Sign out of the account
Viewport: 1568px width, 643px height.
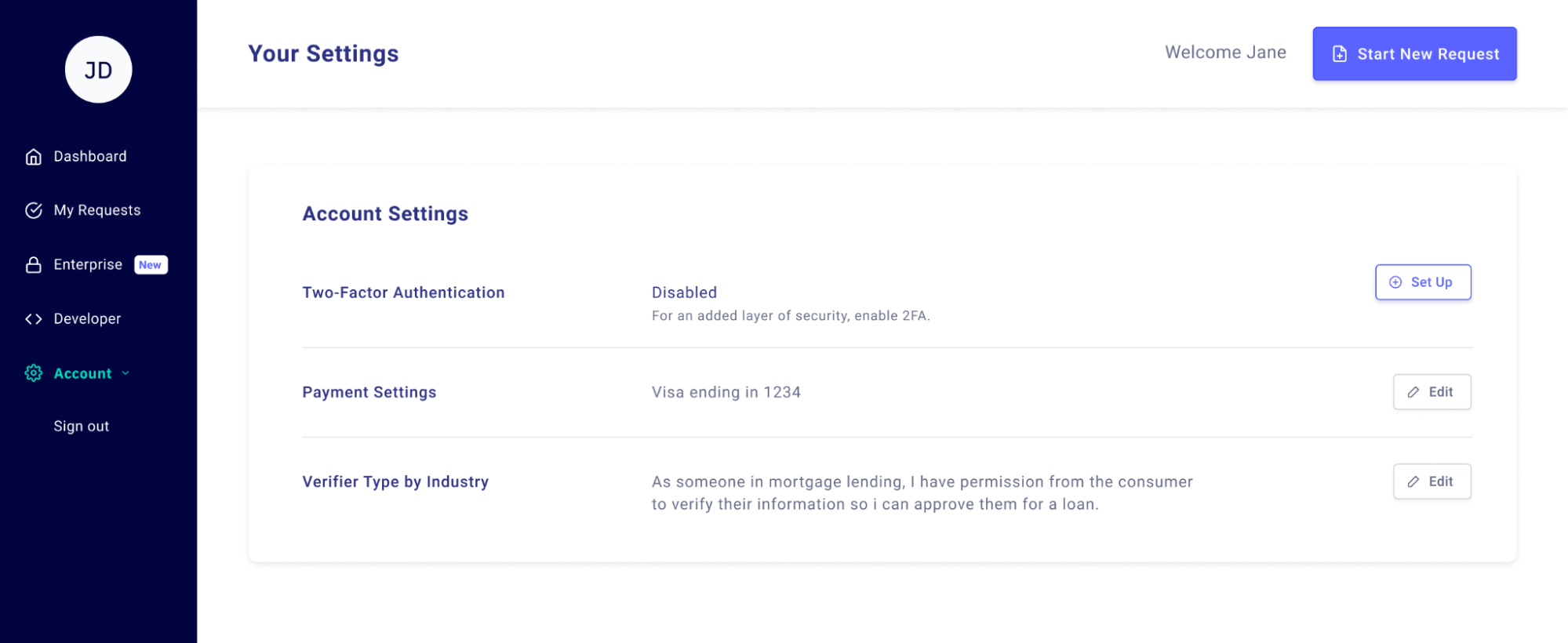tap(81, 427)
